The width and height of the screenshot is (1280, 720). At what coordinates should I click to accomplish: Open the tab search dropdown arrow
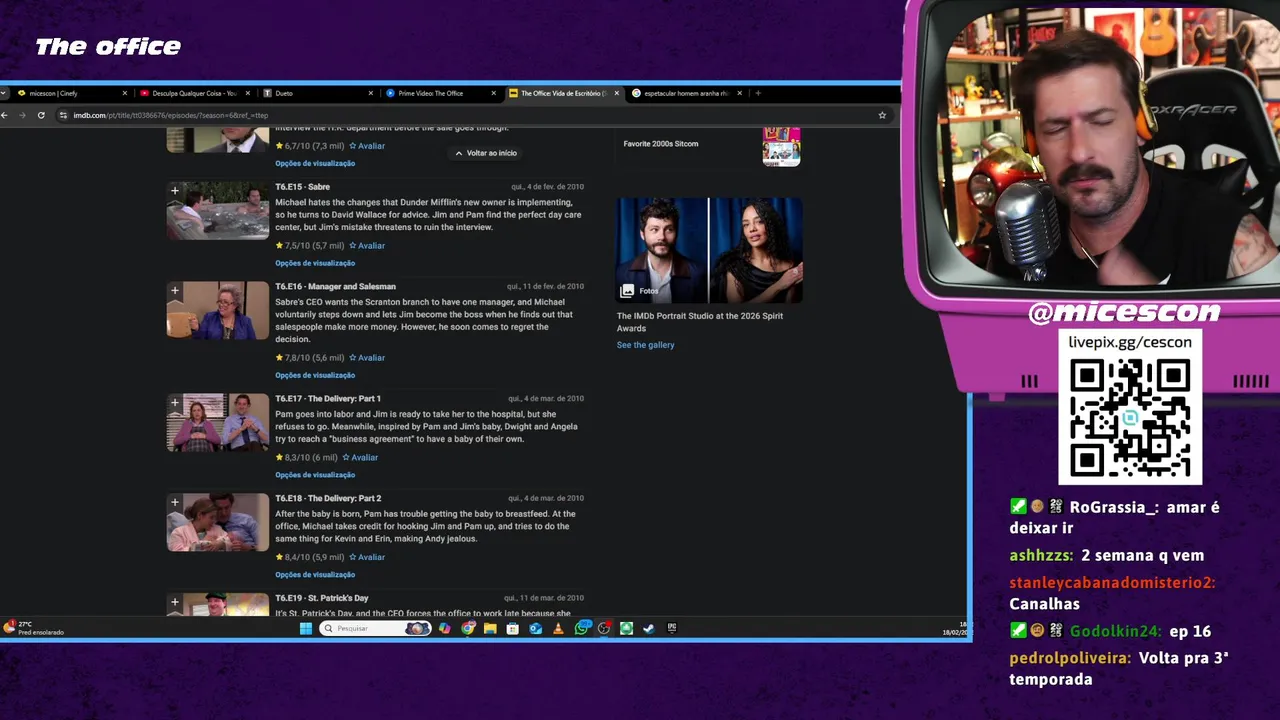point(5,93)
